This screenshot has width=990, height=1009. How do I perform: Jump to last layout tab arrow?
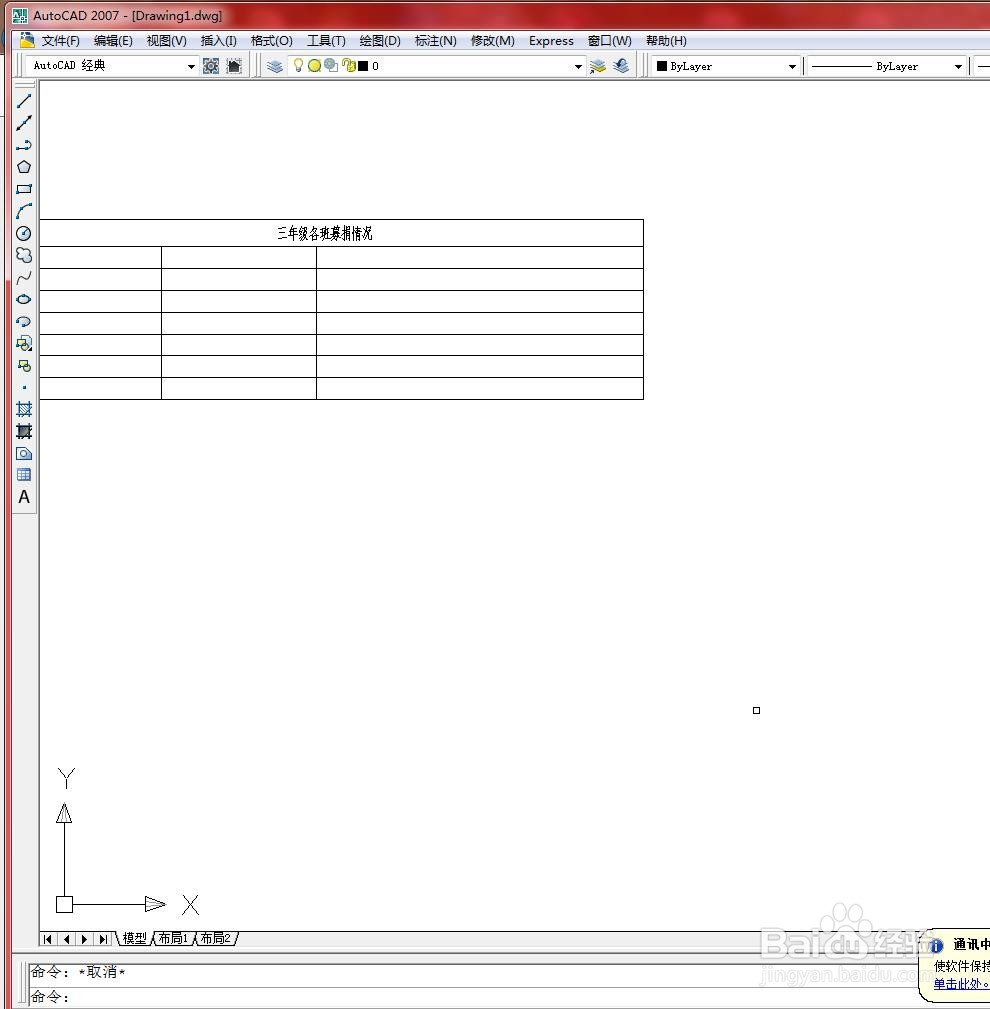pyautogui.click(x=103, y=939)
